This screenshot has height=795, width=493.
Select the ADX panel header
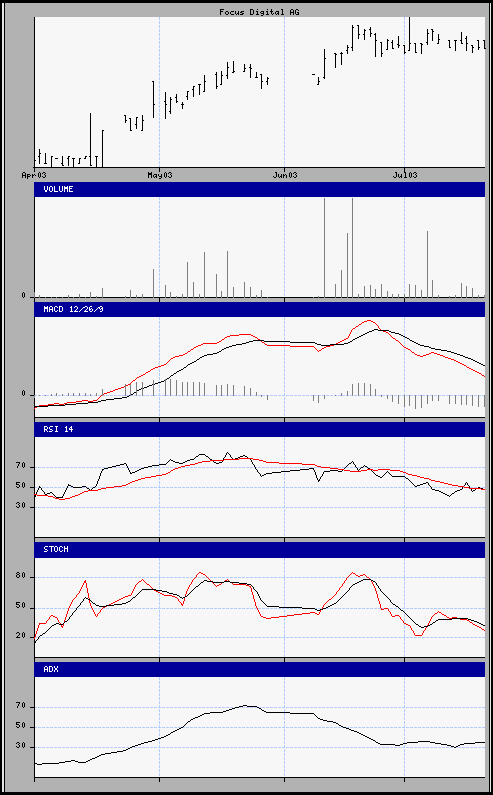click(260, 669)
